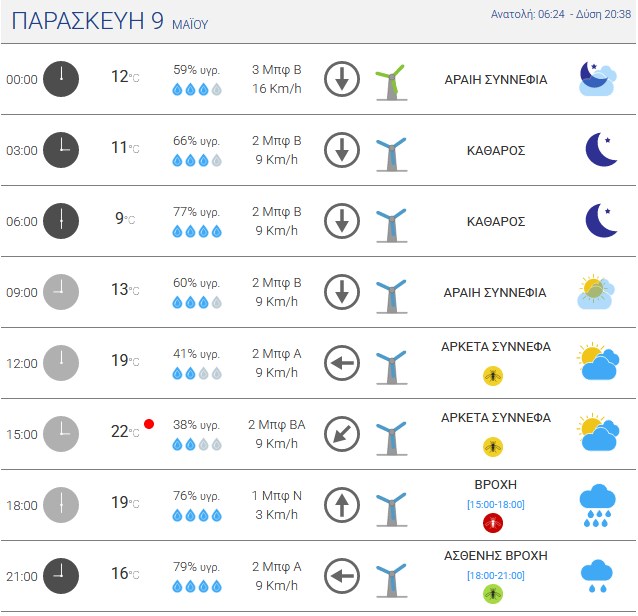Viewport: 638px width, 616px height.
Task: Click the down wind arrow at 06:00
Action: point(342,221)
